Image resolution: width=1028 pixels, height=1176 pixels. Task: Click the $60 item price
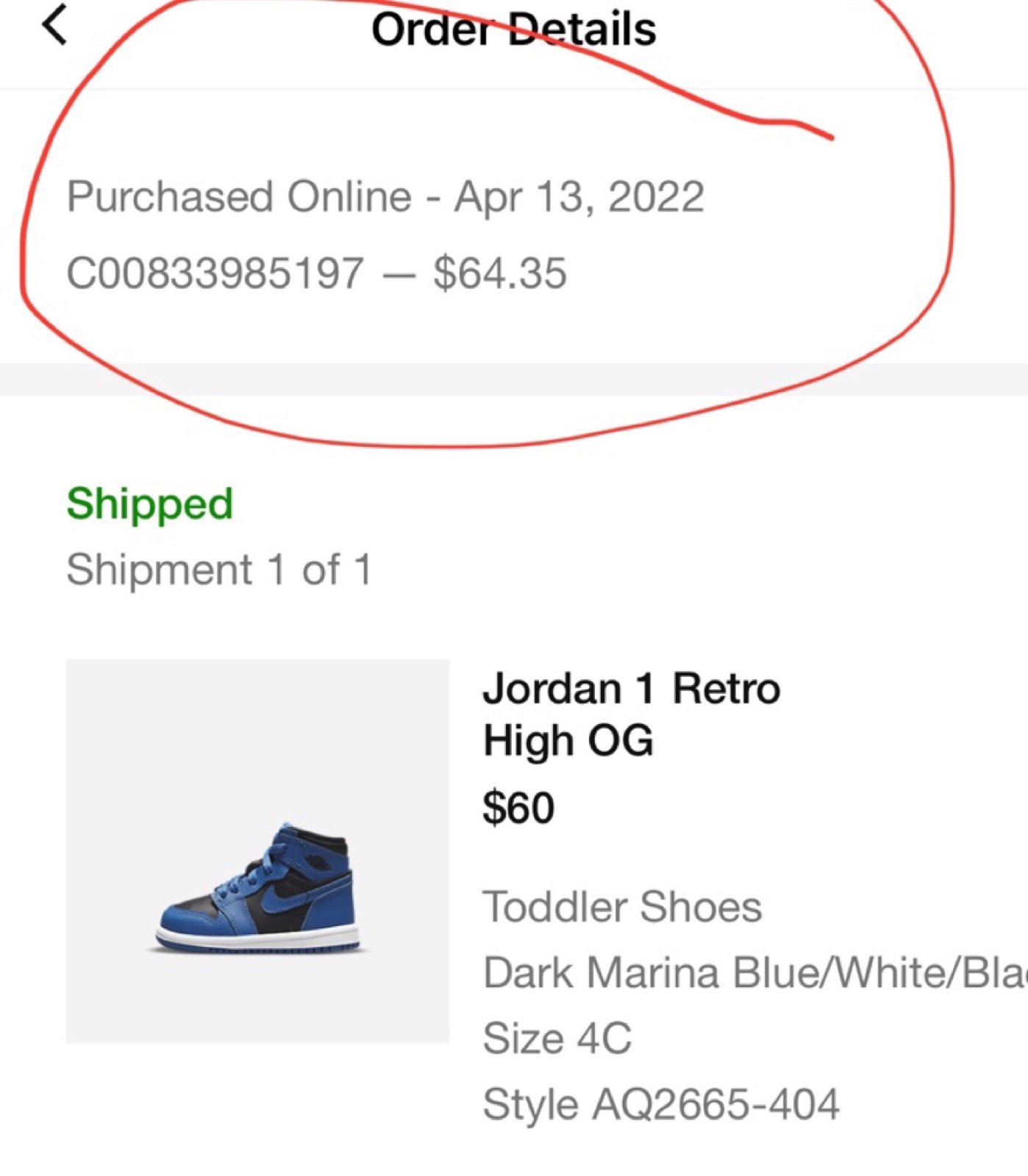518,808
